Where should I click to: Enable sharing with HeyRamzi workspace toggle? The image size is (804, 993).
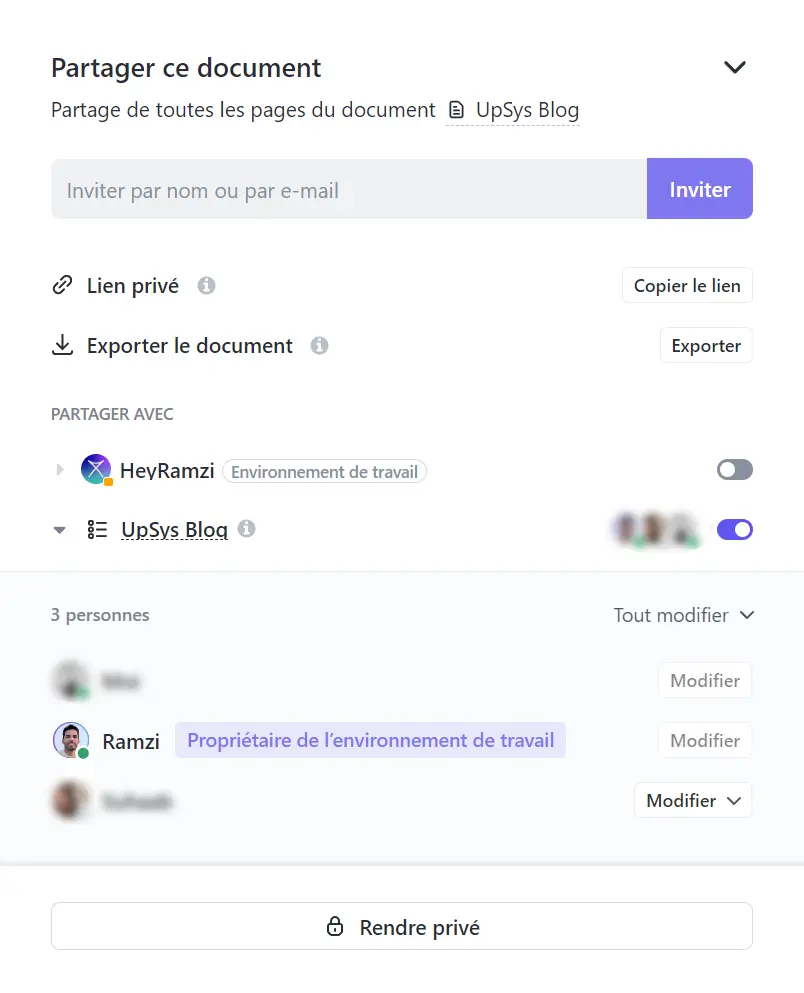point(734,470)
